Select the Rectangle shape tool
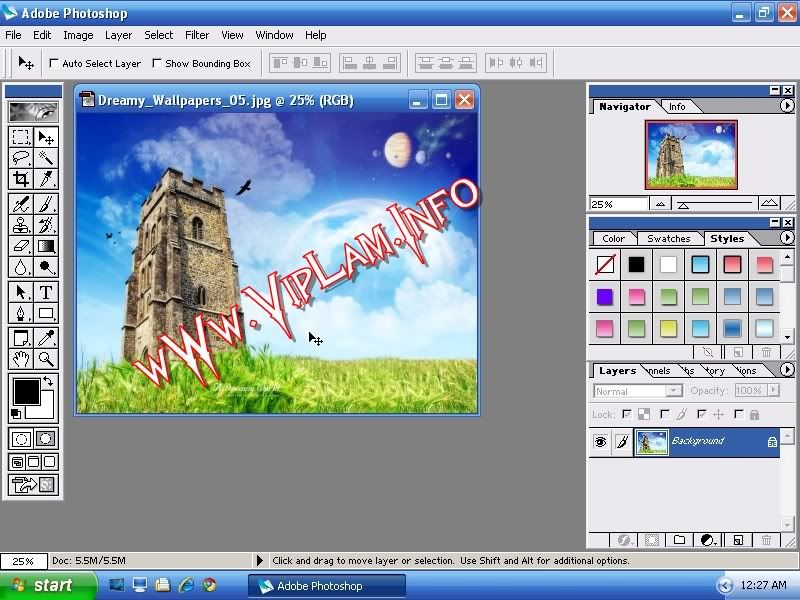 [x=46, y=313]
